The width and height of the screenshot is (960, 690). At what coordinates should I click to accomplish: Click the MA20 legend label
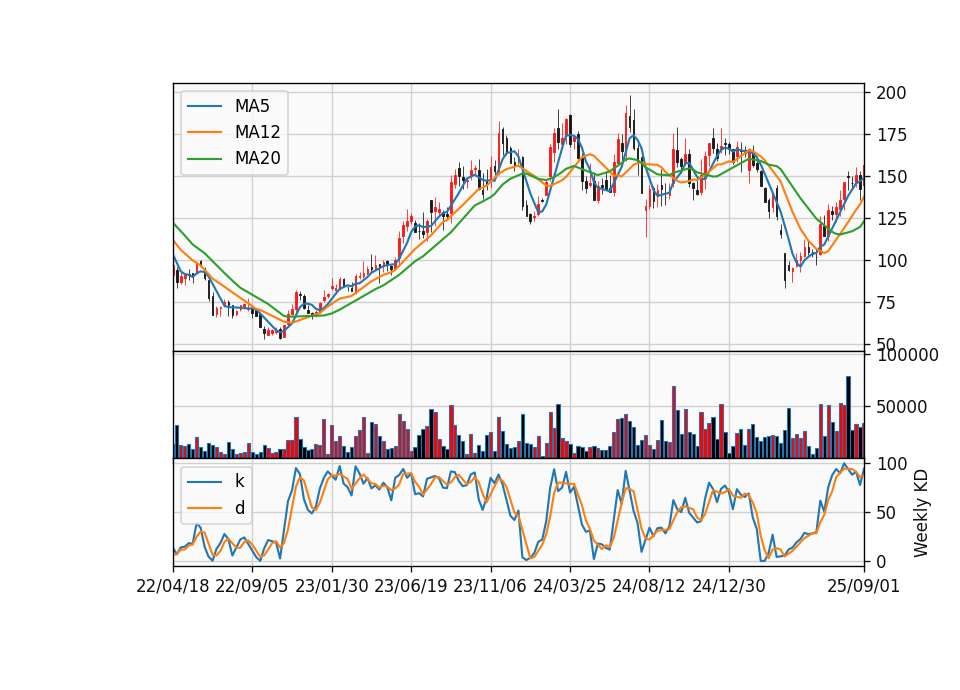tap(258, 159)
